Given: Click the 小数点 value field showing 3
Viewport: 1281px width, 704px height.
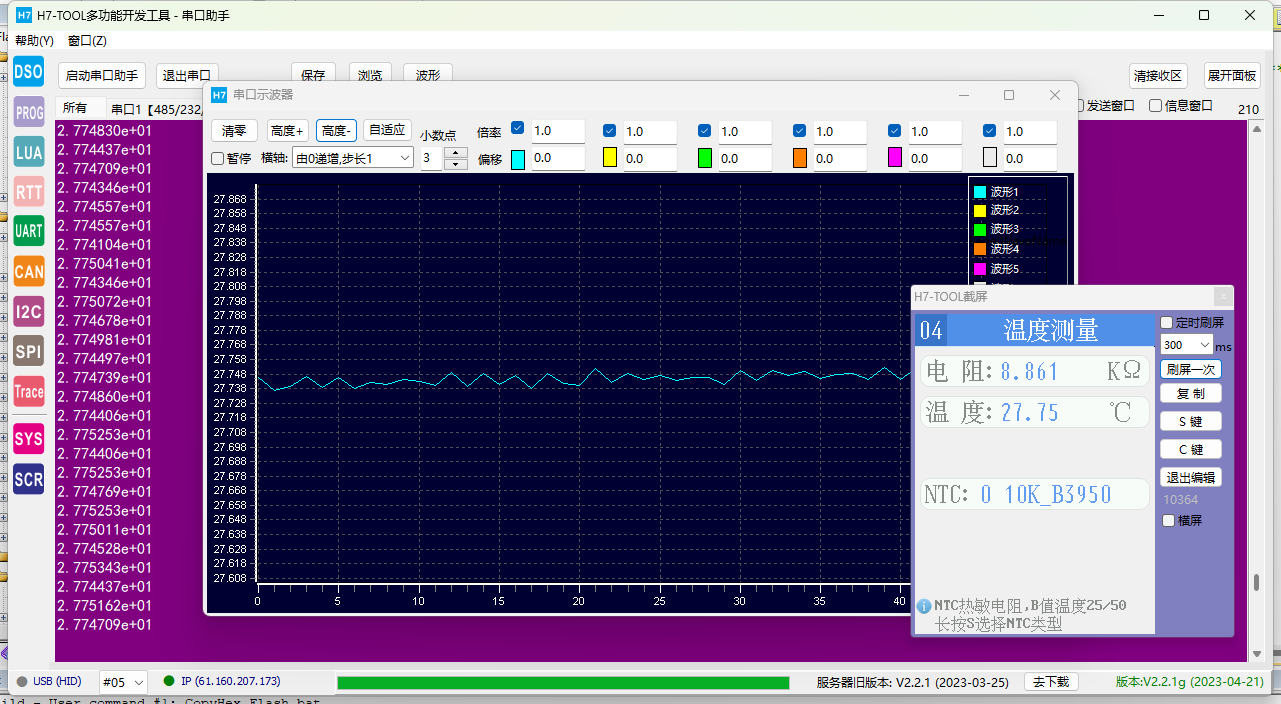Looking at the screenshot, I should [x=431, y=158].
